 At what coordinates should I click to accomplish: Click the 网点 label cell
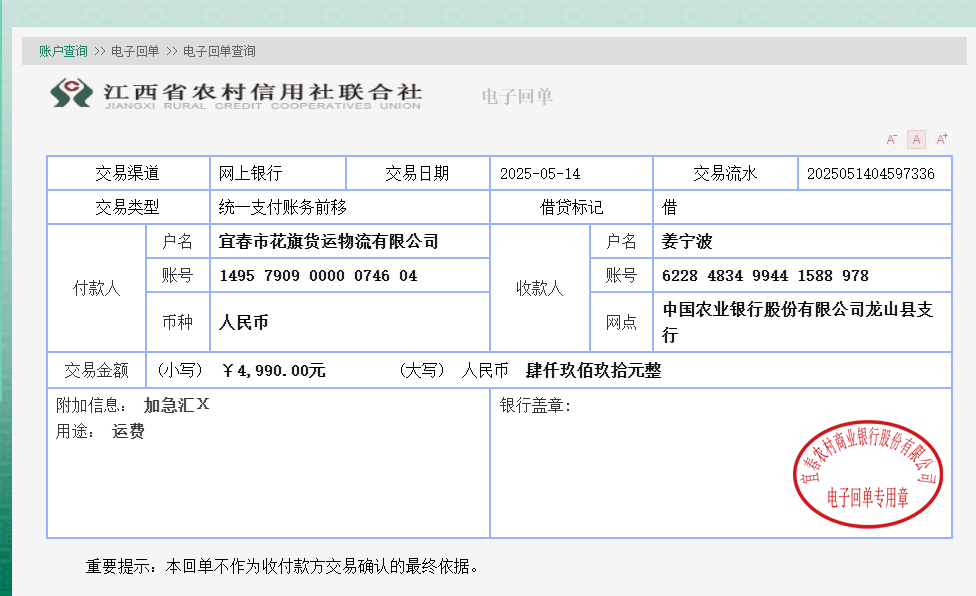[621, 322]
